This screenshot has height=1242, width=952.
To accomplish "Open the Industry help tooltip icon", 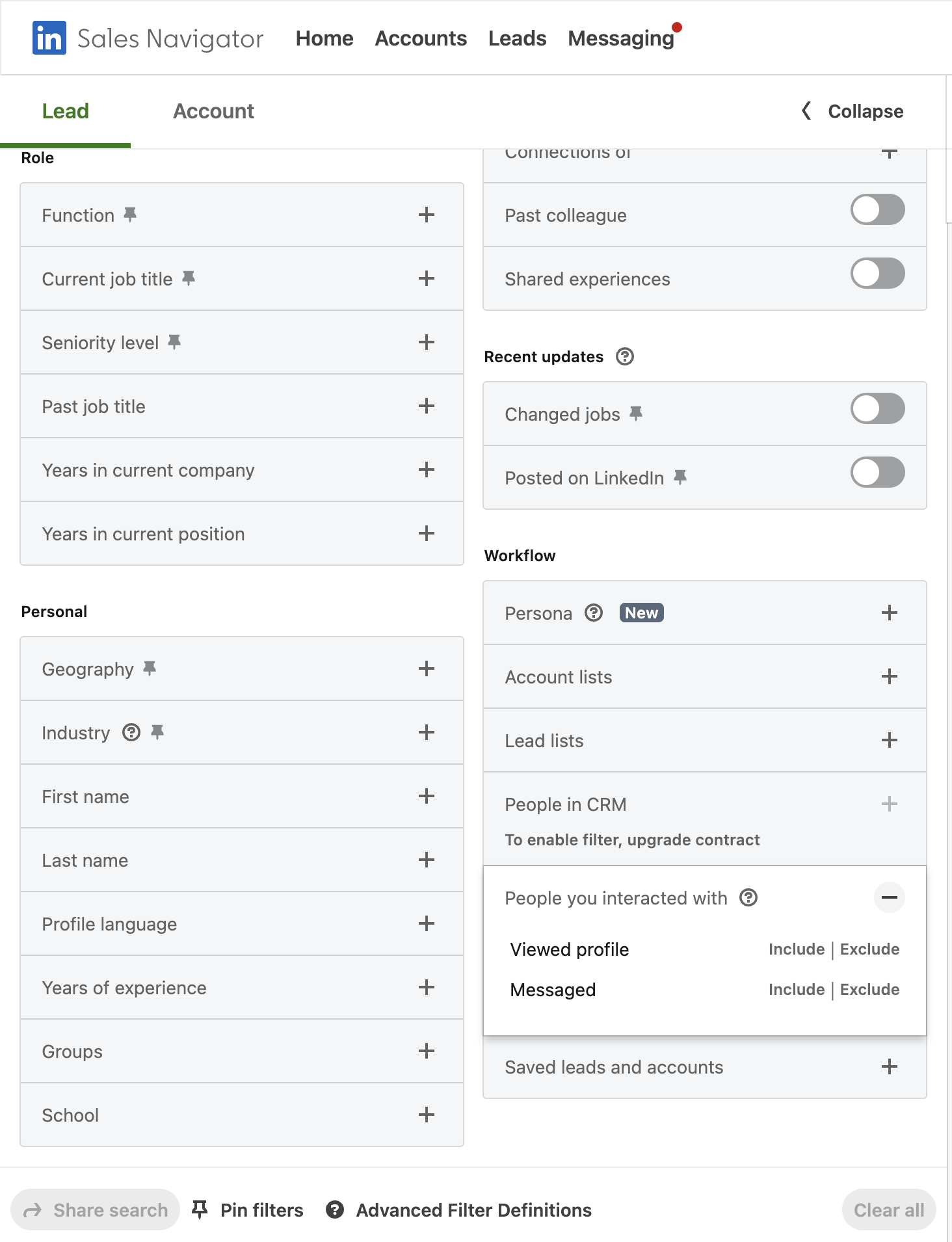I will [132, 732].
